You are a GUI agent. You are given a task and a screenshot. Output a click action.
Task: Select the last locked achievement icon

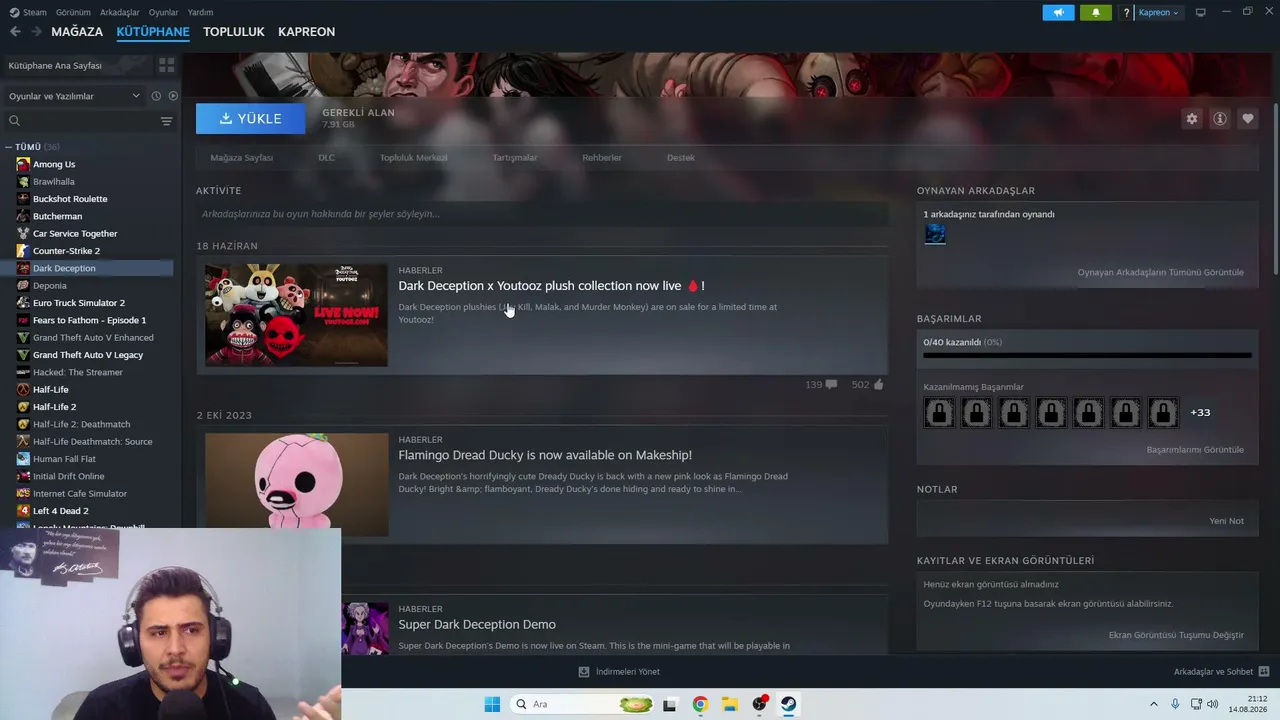(1163, 412)
